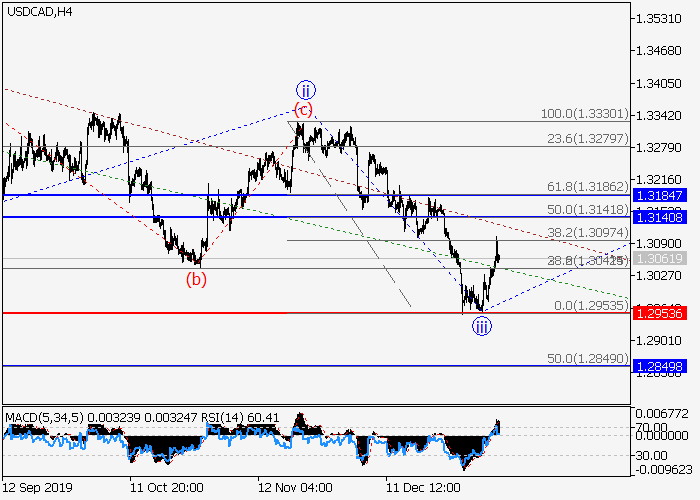Image resolution: width=700 pixels, height=500 pixels.
Task: Click the 11 Dec 12:00 date label
Action: [x=423, y=489]
